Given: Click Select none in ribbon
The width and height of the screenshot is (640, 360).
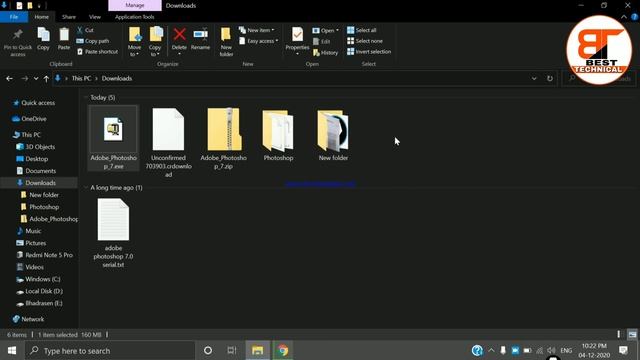Looking at the screenshot, I should pos(365,41).
